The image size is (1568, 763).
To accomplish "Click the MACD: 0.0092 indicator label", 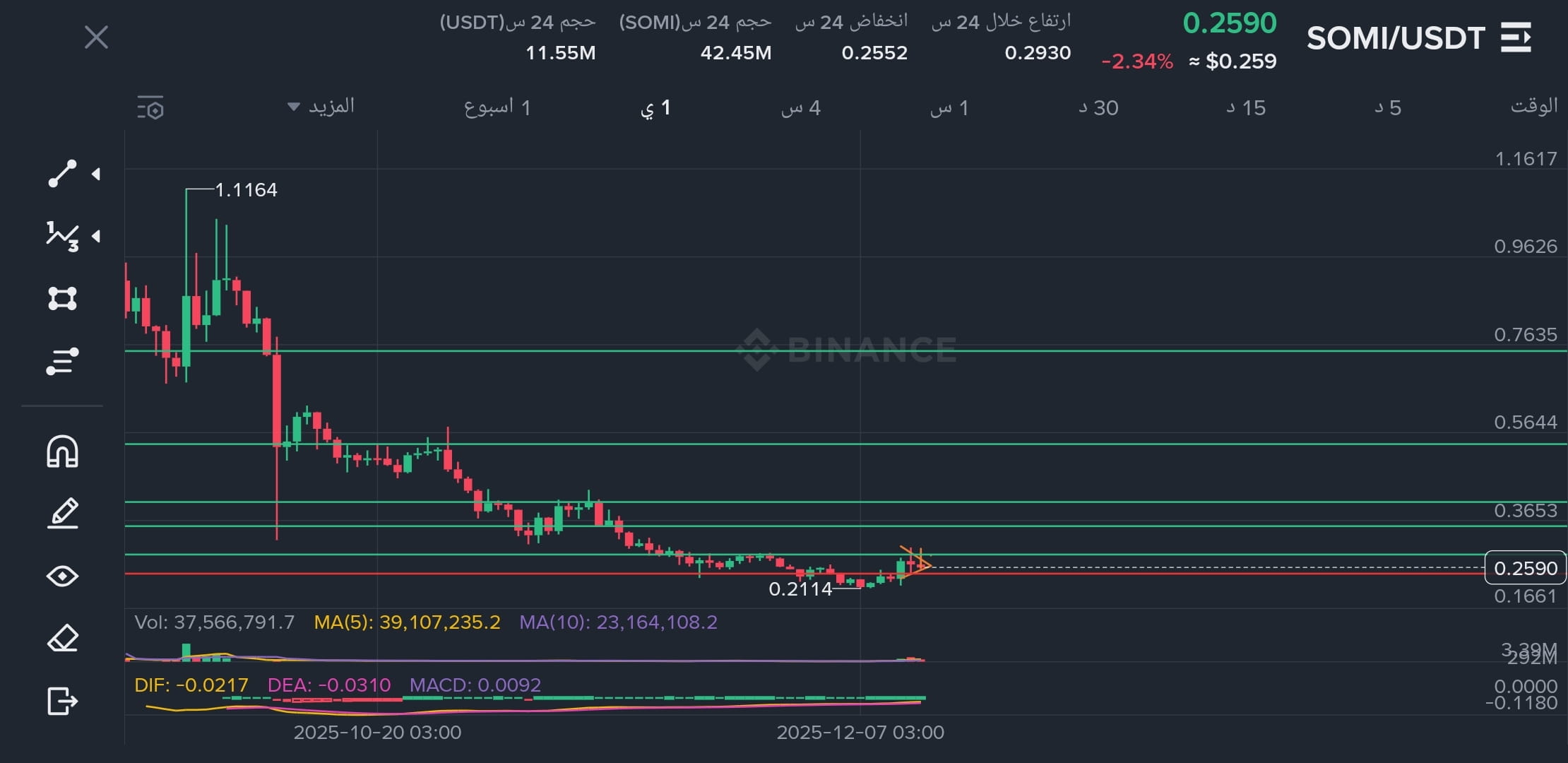I will click(475, 685).
